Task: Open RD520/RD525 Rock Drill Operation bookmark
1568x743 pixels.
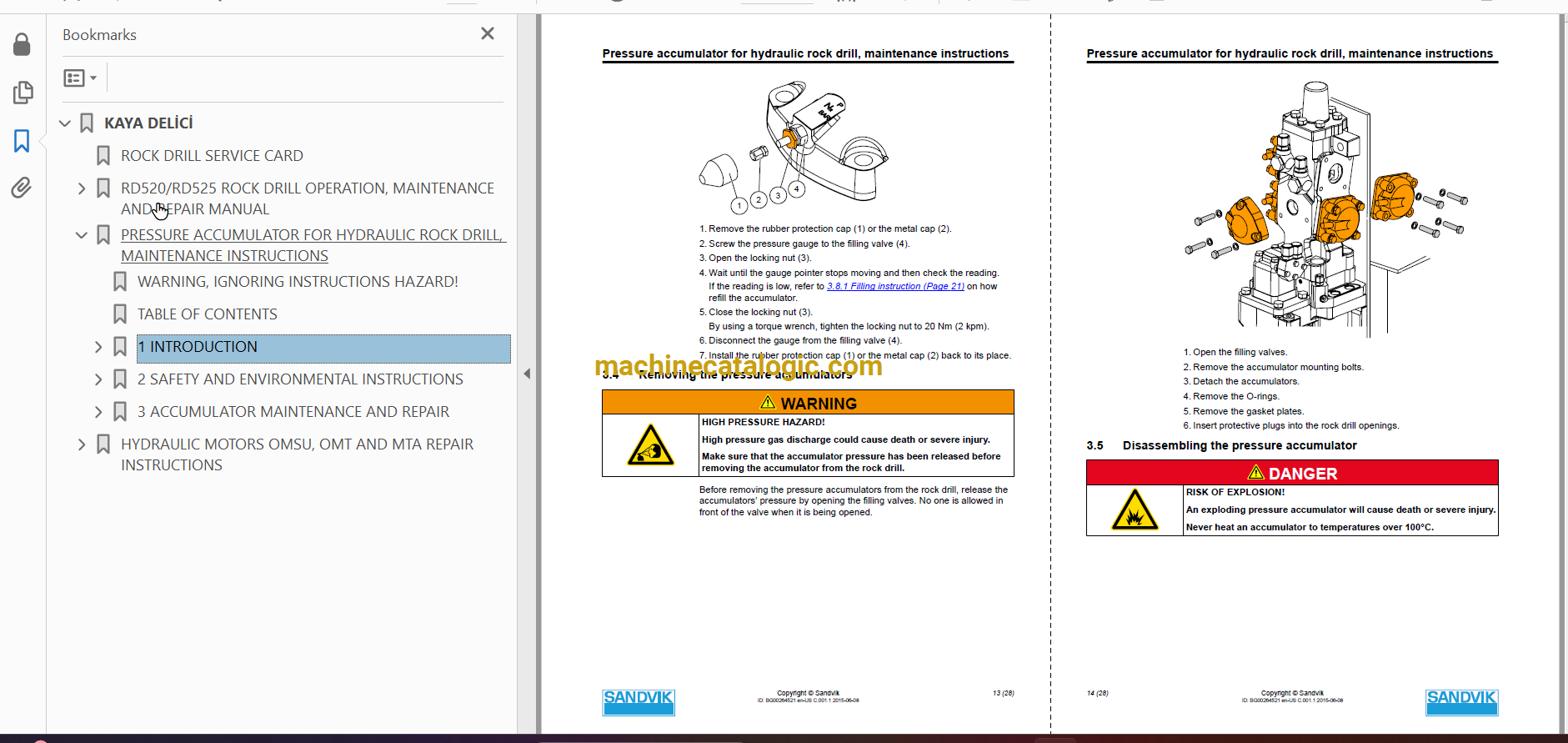Action: click(x=308, y=198)
